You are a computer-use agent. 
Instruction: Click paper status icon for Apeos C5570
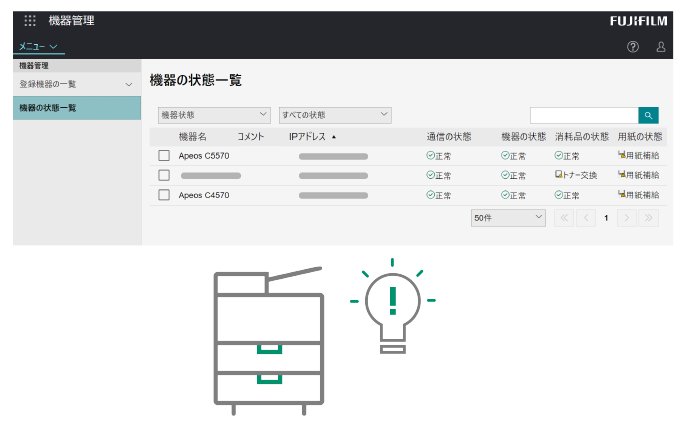point(622,154)
